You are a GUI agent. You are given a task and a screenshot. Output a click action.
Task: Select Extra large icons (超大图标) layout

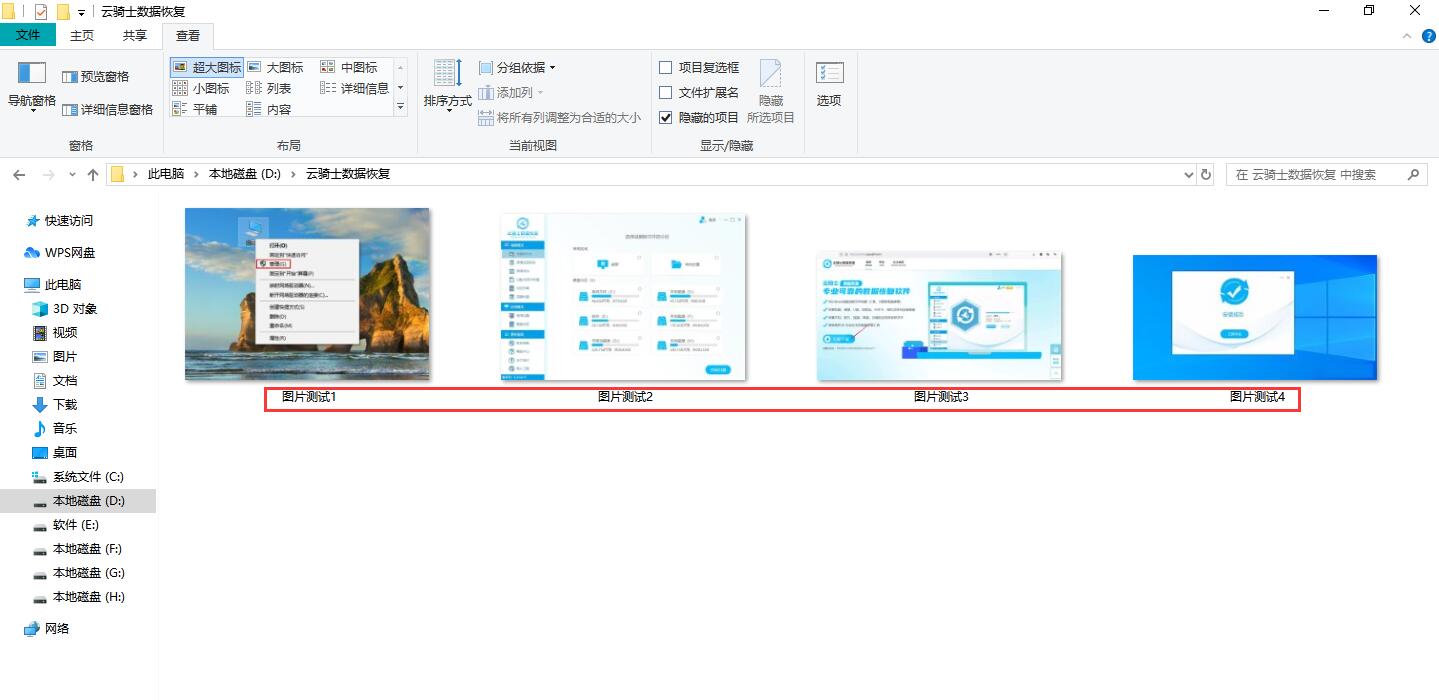(x=207, y=67)
